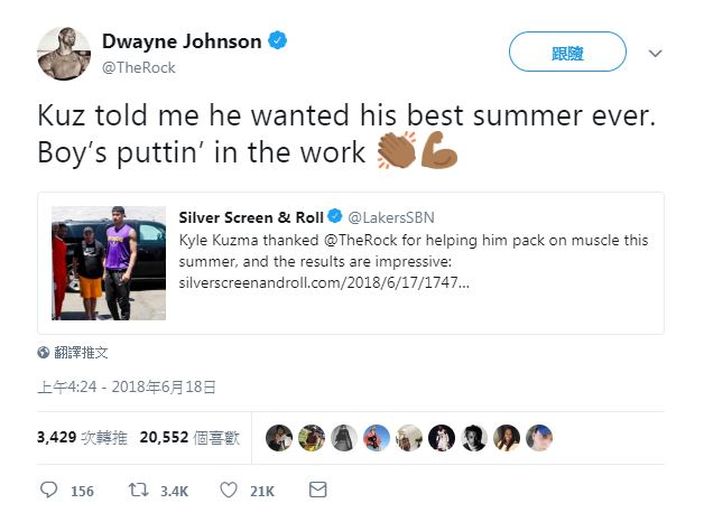Click the envelope direct message icon
This screenshot has height=522, width=704.
[x=318, y=490]
